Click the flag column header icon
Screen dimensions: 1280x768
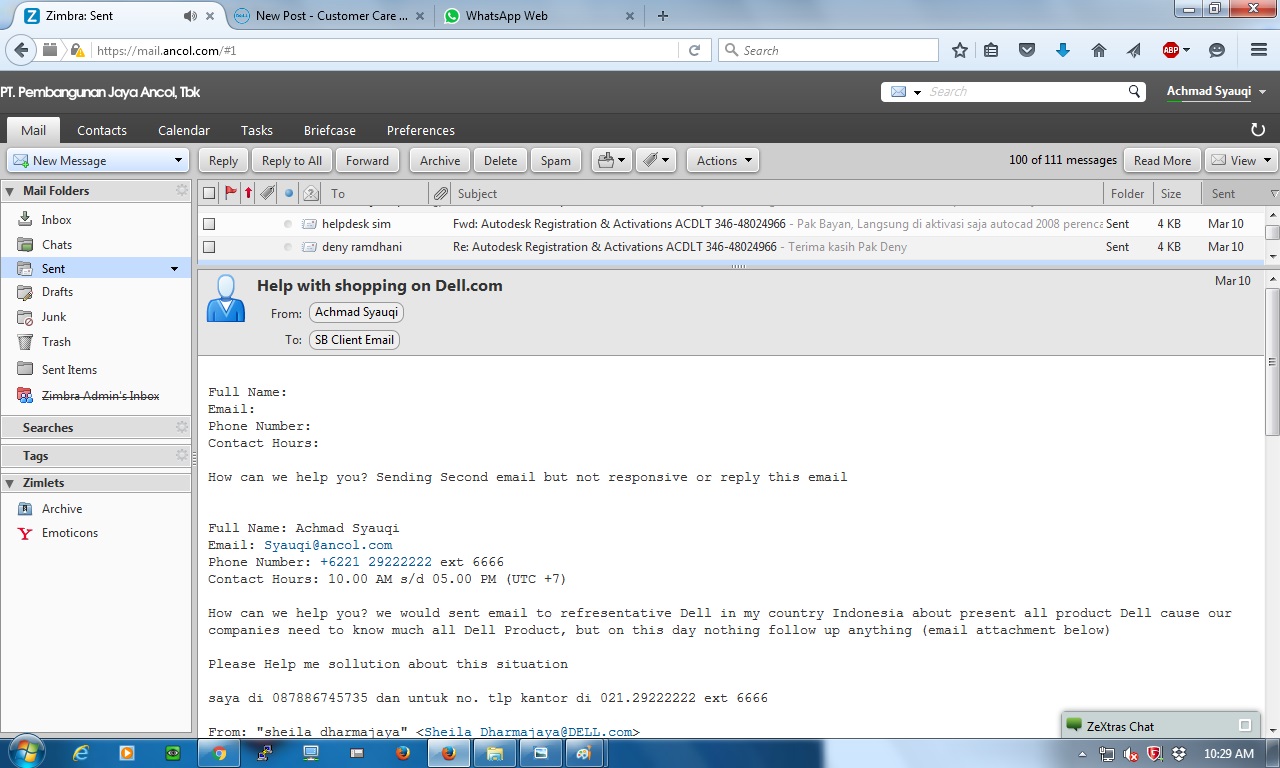point(229,193)
